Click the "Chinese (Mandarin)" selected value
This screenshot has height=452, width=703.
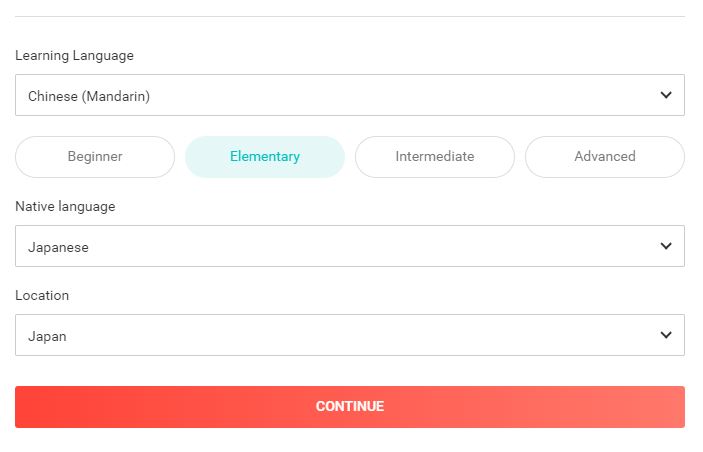[89, 97]
